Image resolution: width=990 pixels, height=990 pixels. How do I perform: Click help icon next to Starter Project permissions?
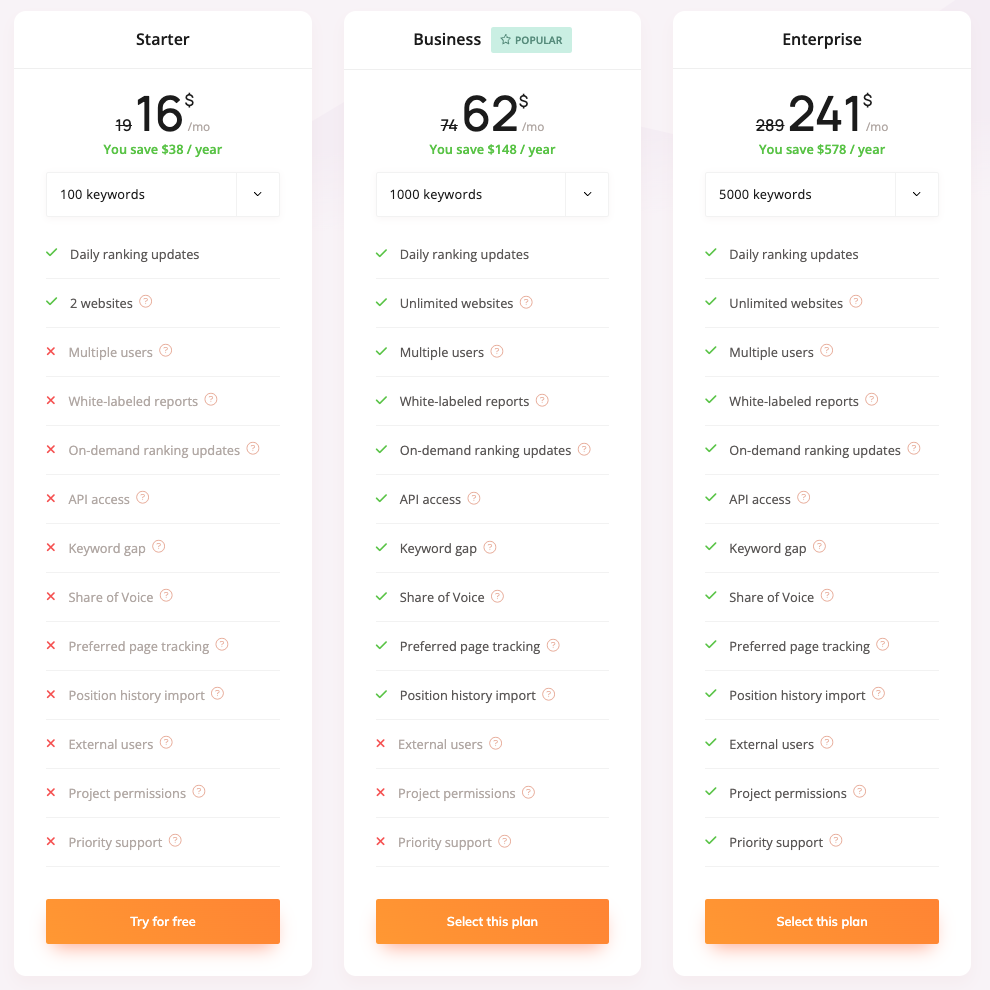[199, 792]
